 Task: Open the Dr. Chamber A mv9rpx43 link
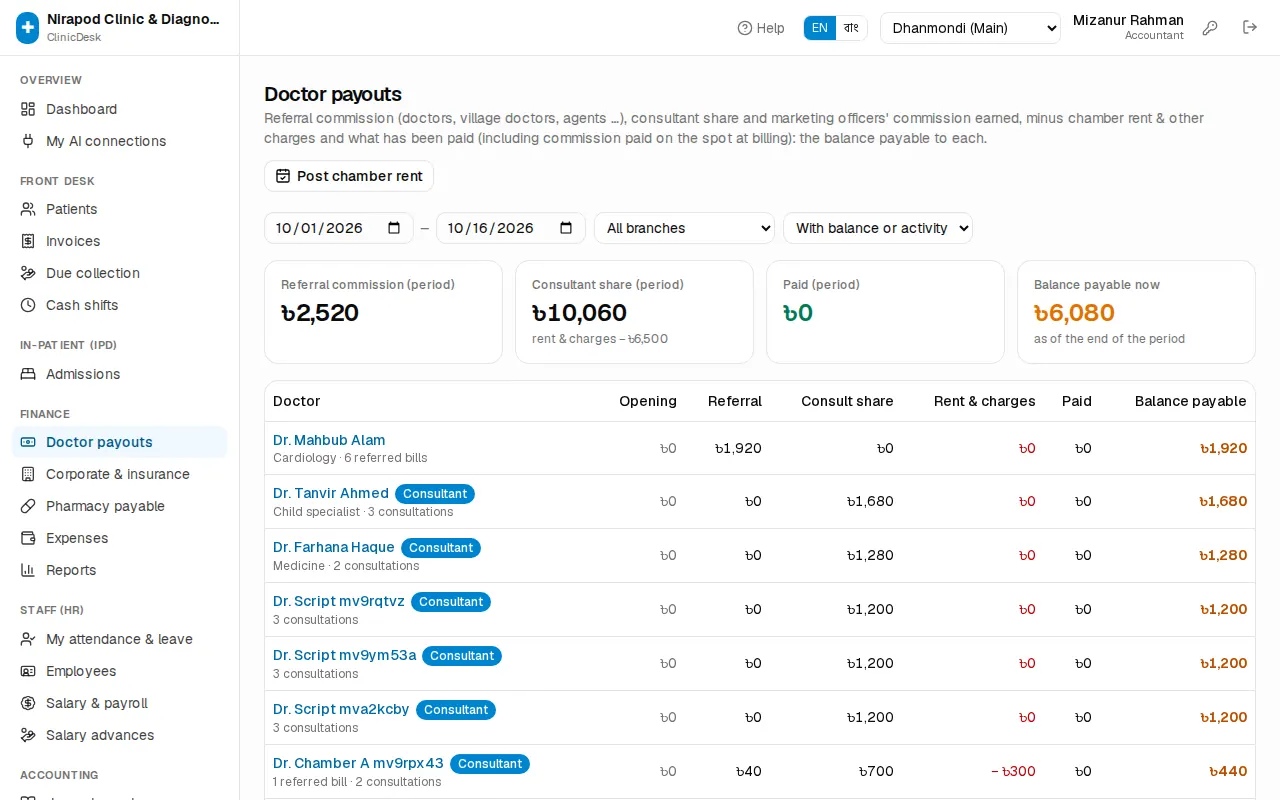(358, 763)
